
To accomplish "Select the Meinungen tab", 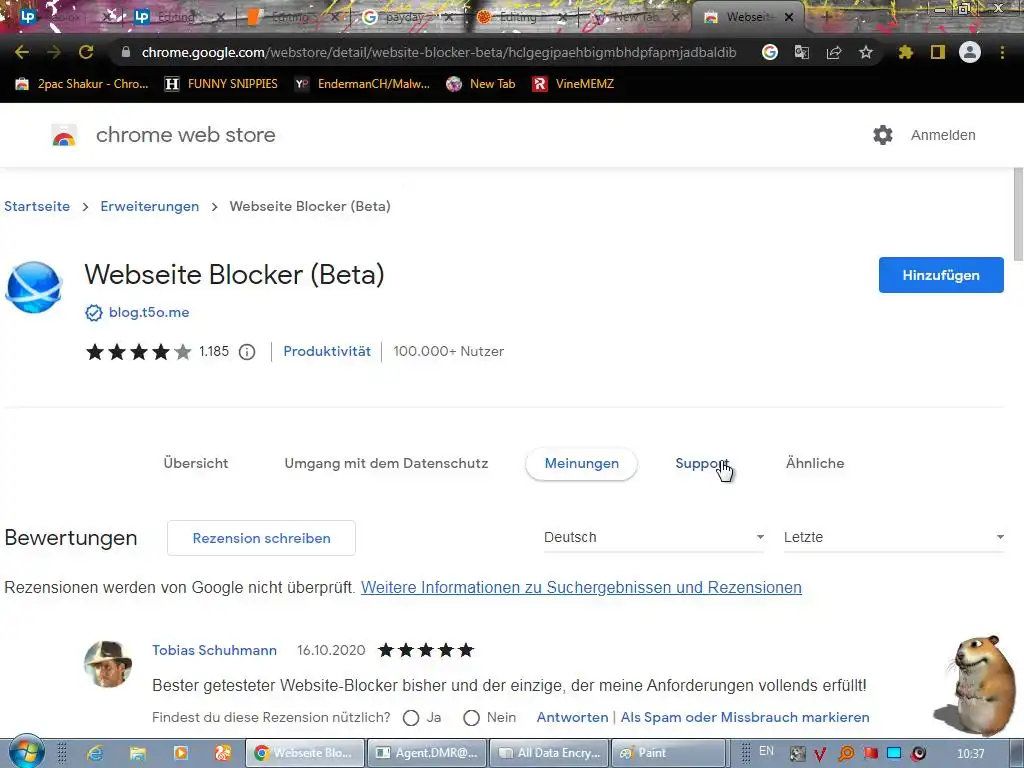I will coord(582,464).
